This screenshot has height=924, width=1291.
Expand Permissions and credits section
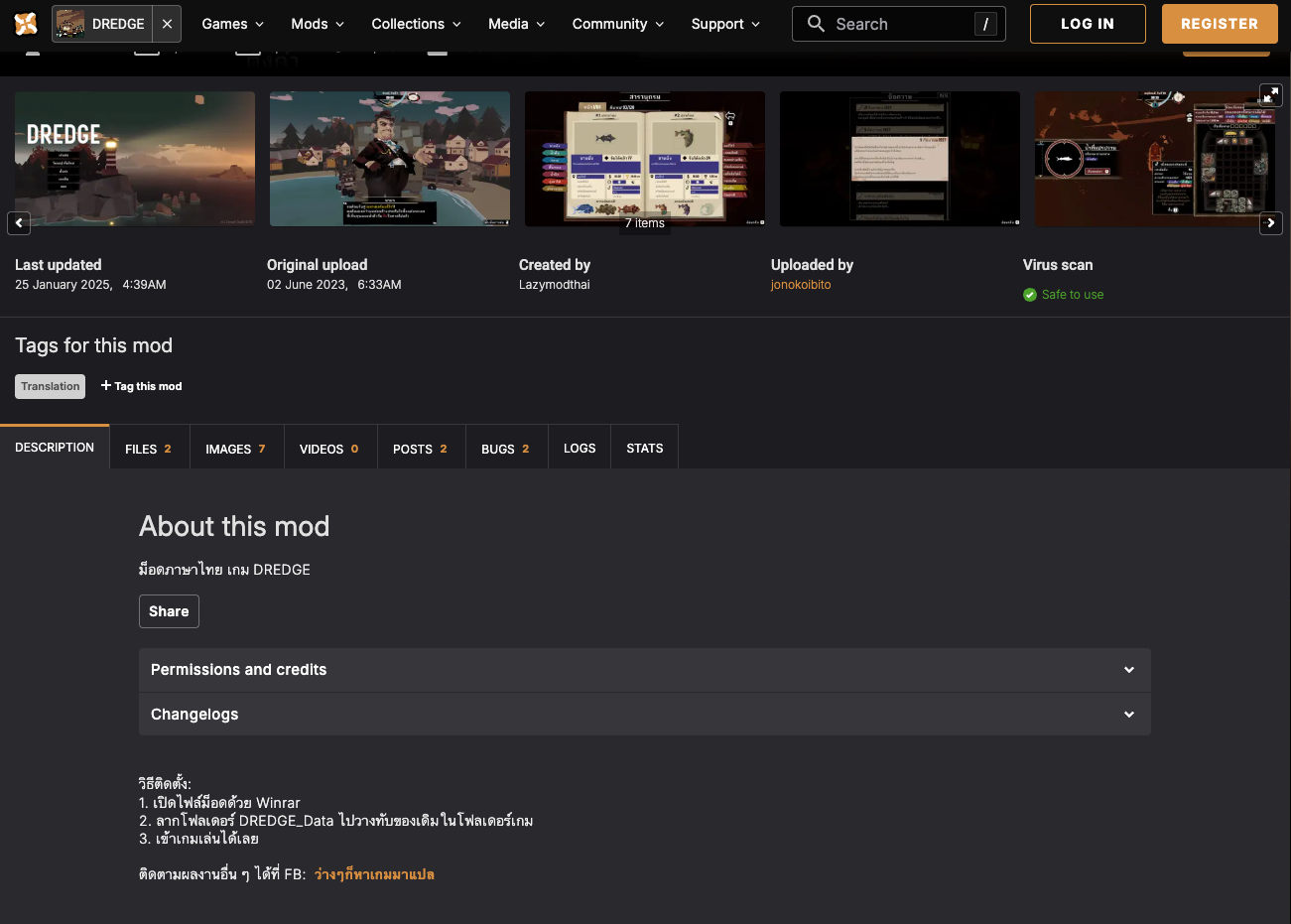(x=645, y=670)
